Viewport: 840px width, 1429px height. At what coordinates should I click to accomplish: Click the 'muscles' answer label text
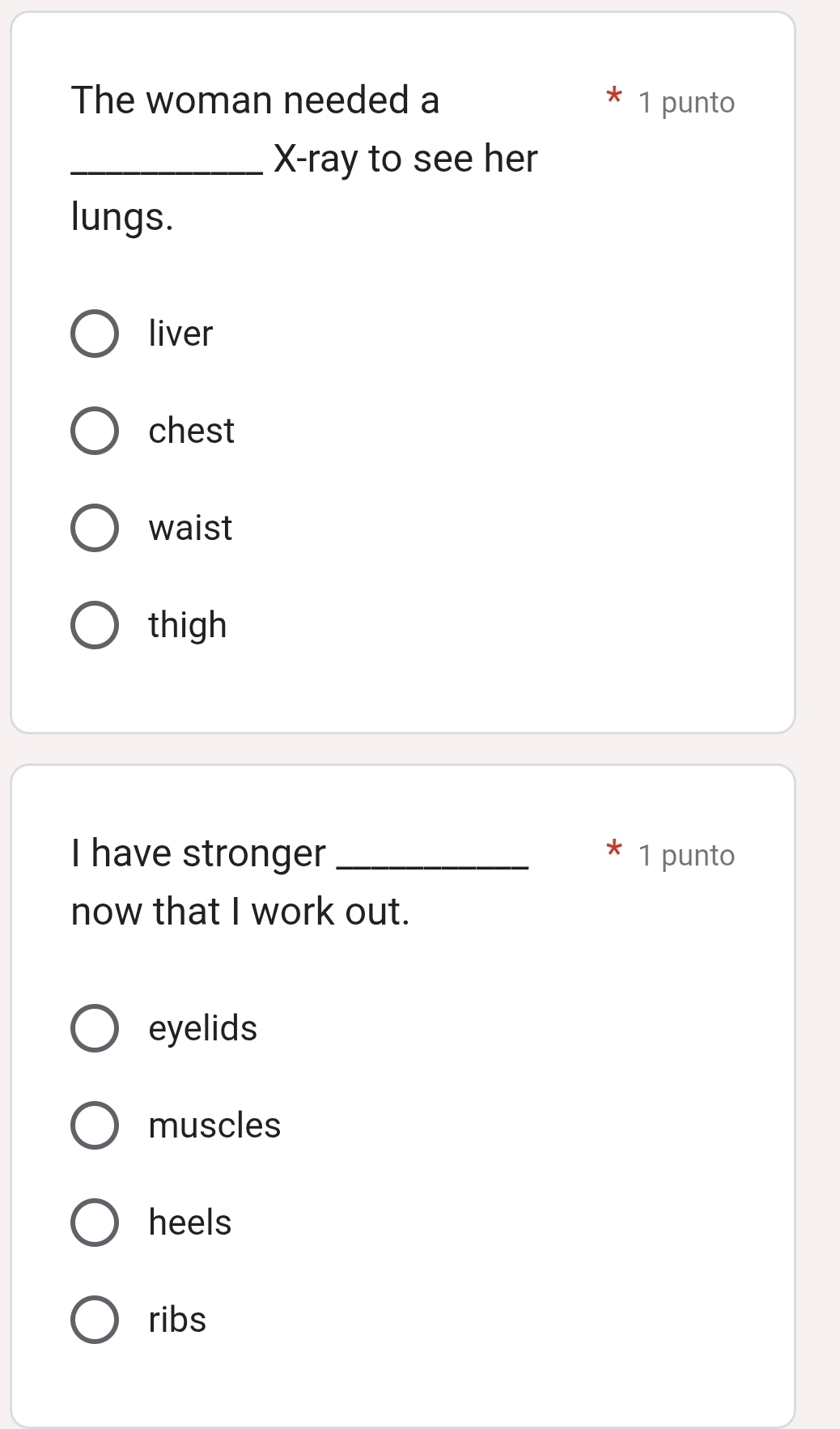pos(214,1125)
